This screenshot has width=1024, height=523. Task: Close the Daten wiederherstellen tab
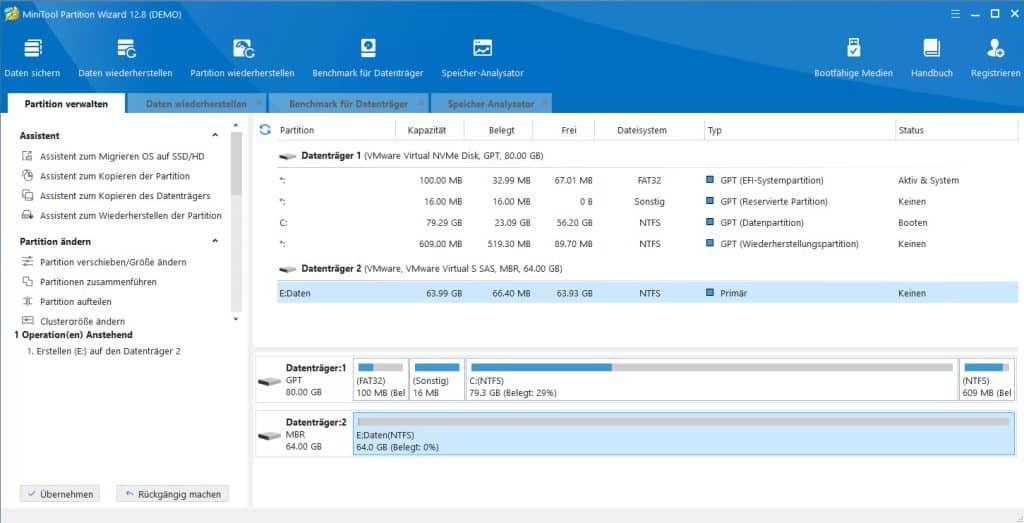259,103
